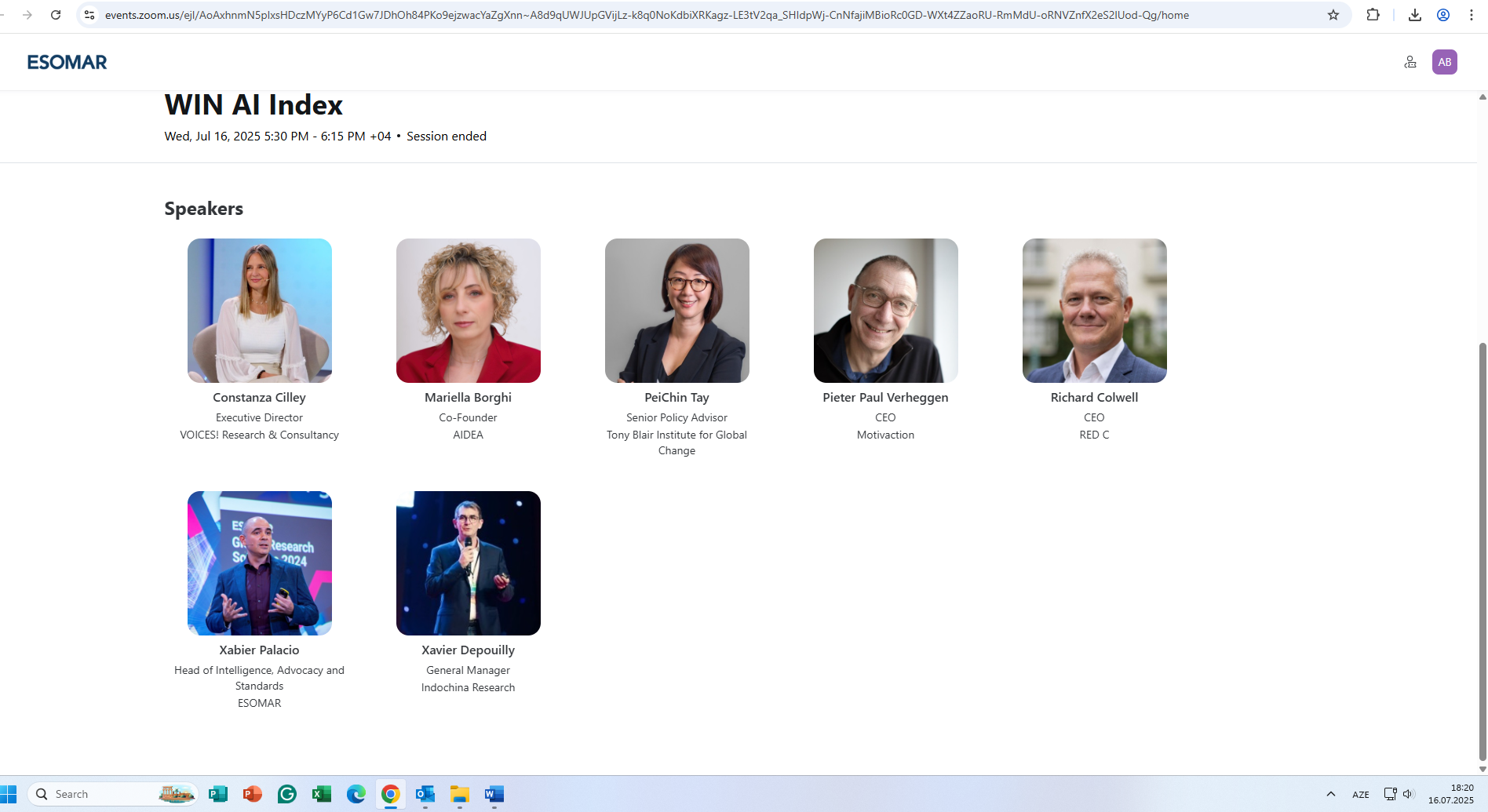The image size is (1488, 812).
Task: Open Microsoft Edge from the taskbar
Action: pos(356,794)
